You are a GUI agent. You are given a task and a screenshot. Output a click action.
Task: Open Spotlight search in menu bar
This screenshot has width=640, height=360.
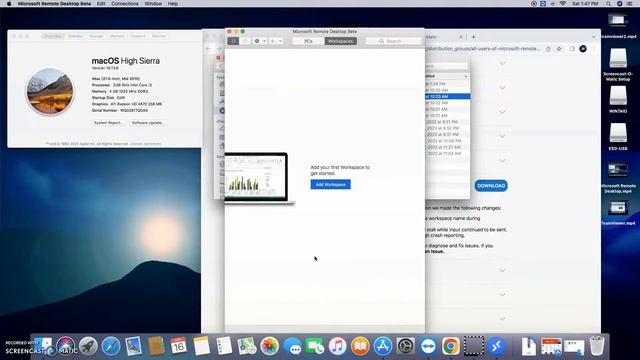pyautogui.click(x=608, y=4)
